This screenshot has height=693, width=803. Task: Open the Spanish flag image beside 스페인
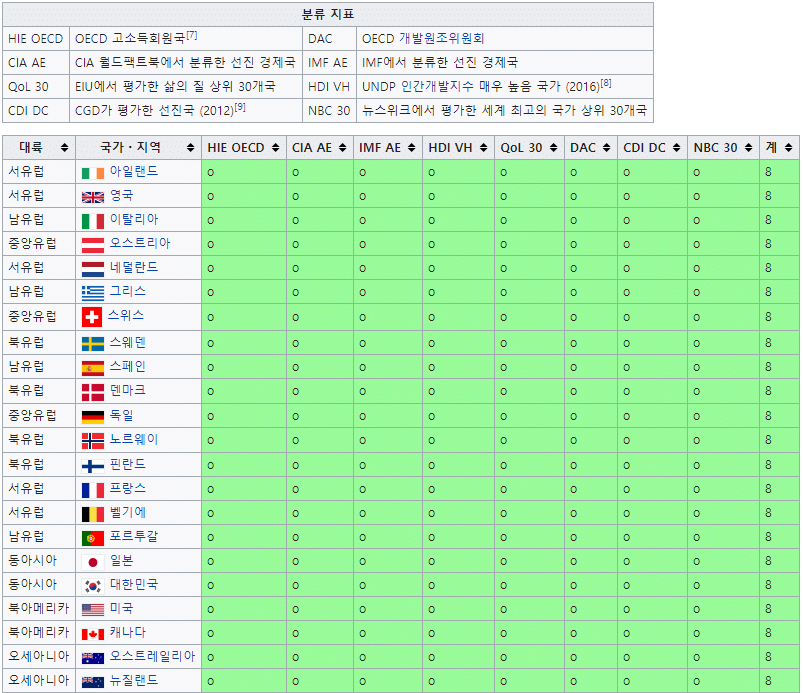tap(93, 368)
